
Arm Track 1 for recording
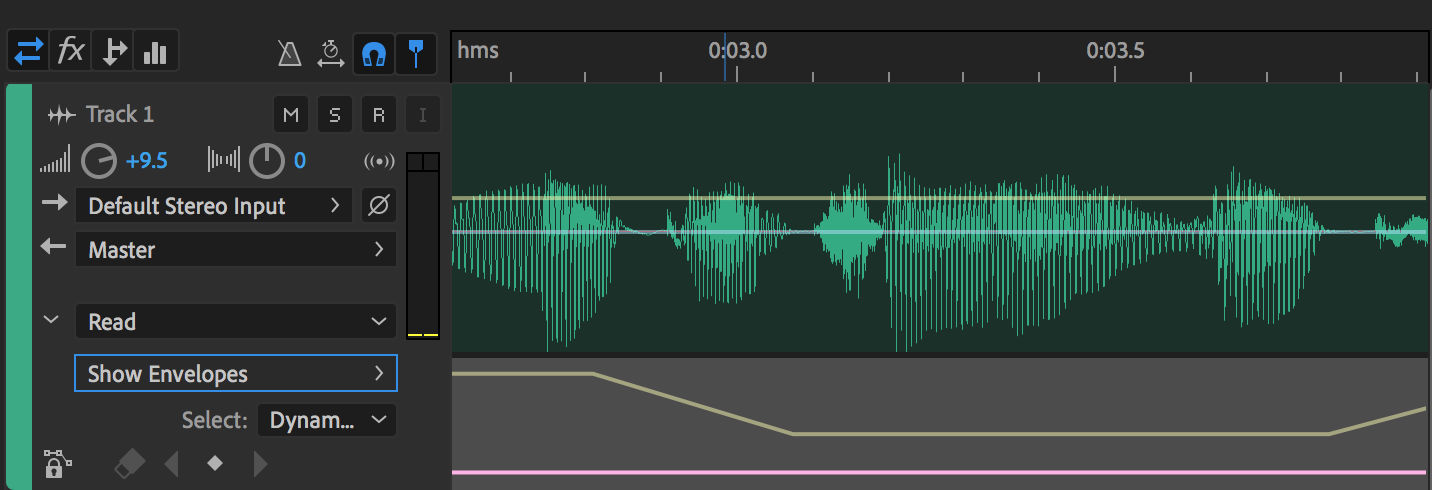click(x=379, y=115)
